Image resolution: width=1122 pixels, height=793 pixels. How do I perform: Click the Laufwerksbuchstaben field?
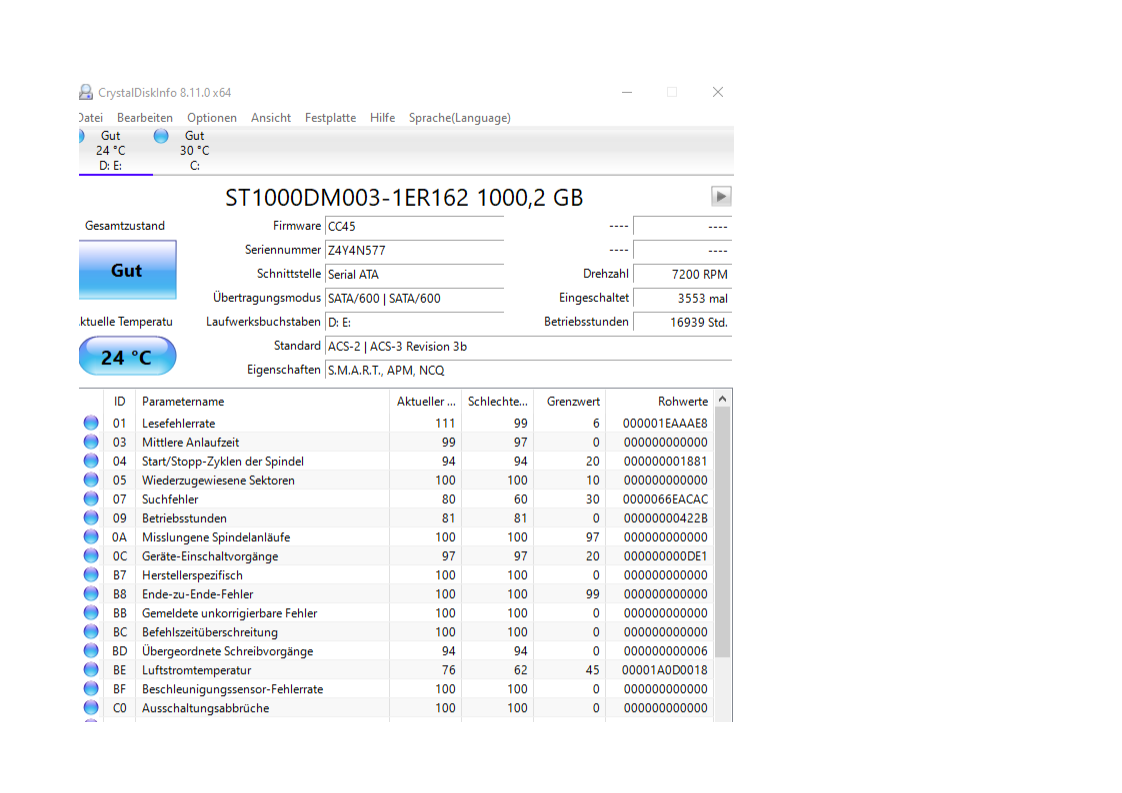click(x=414, y=322)
